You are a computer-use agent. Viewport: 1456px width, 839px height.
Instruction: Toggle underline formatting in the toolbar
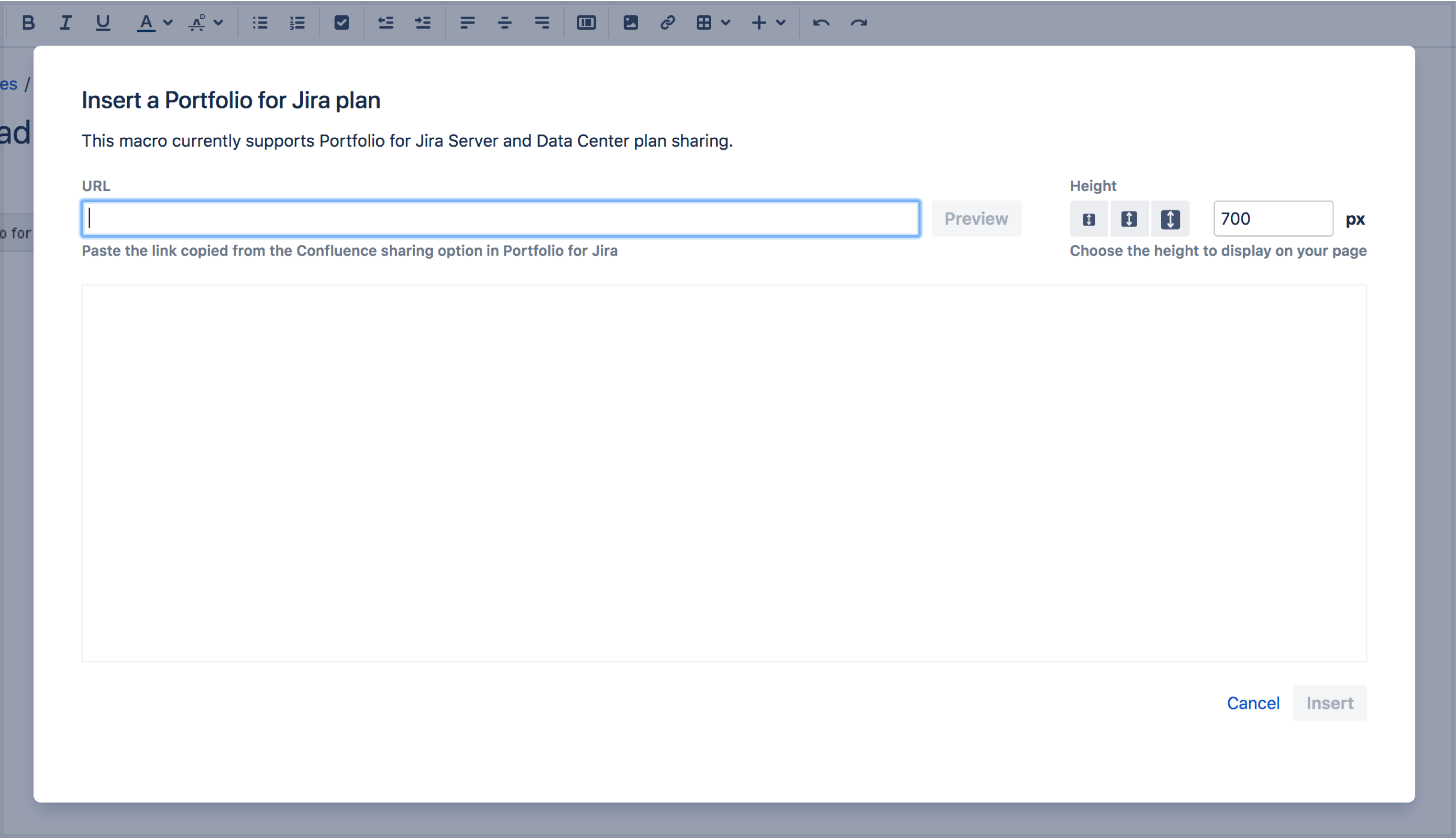[102, 23]
